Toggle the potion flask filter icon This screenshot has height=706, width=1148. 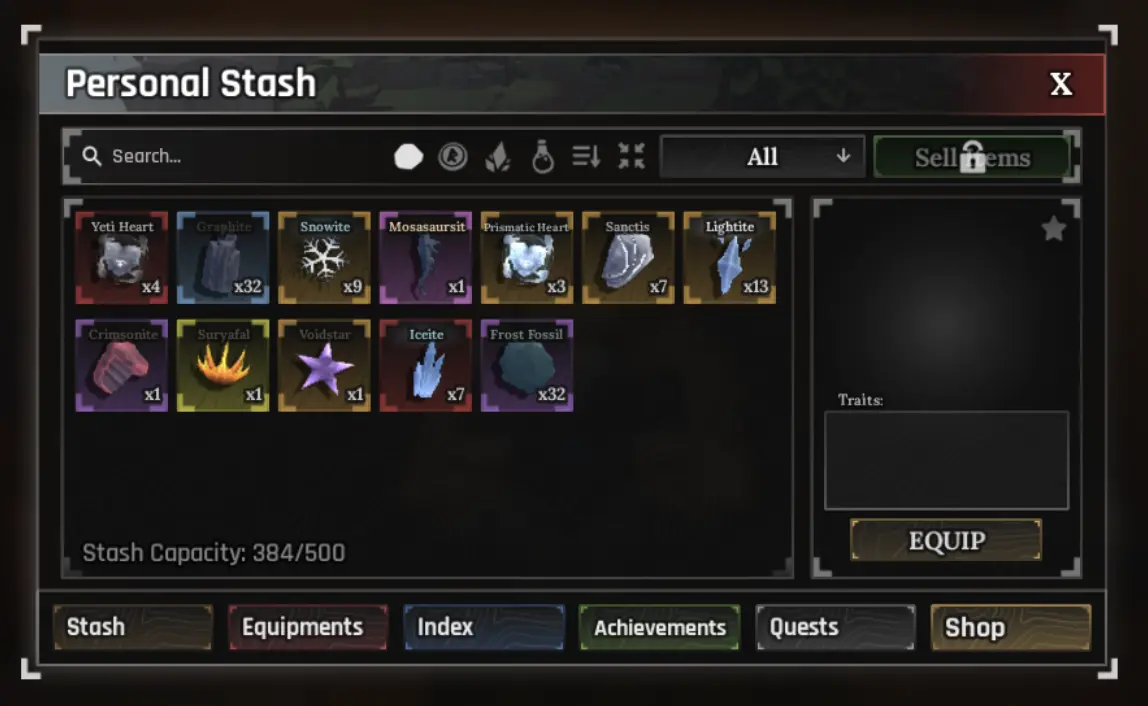pyautogui.click(x=543, y=156)
